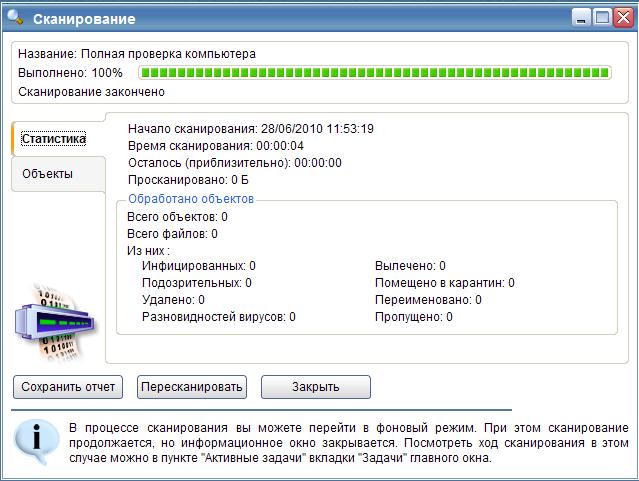Maximize the Сканирование window

click(603, 17)
